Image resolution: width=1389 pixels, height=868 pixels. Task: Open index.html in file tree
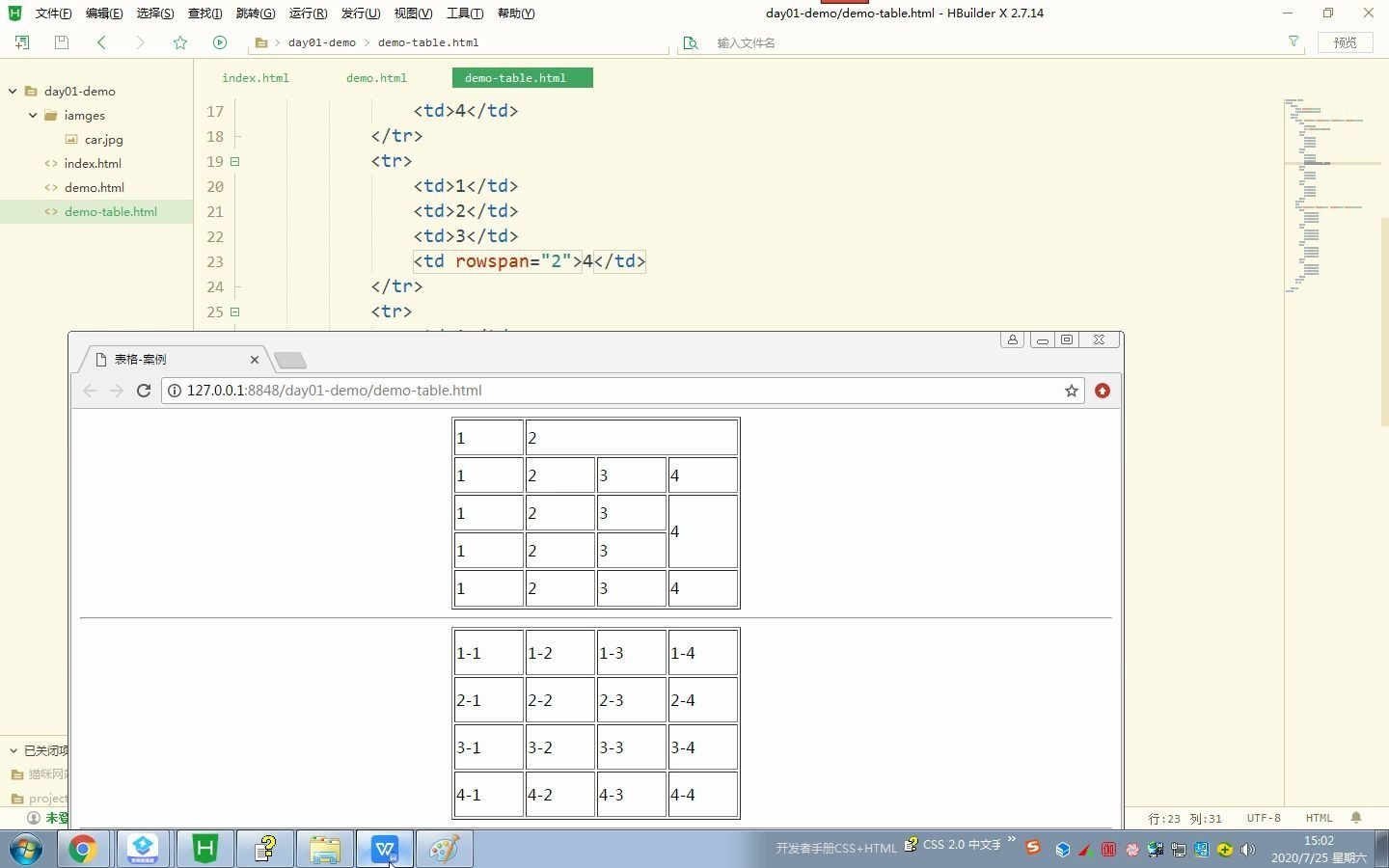coord(93,163)
